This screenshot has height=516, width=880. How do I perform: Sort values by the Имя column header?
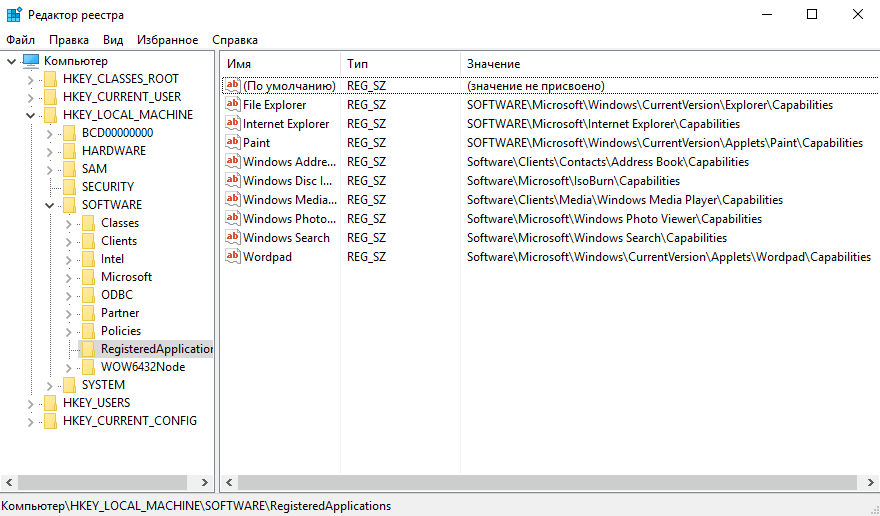(x=280, y=64)
